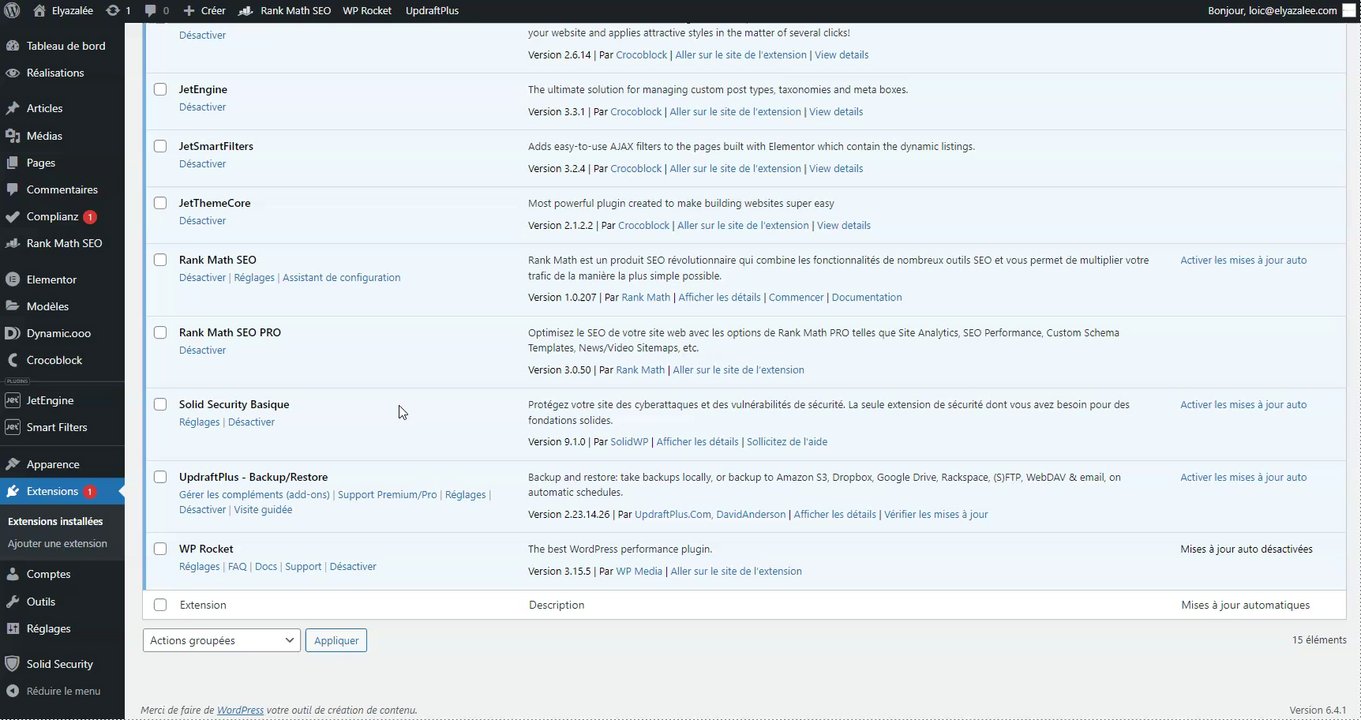Viewport: 1361px width, 720px height.
Task: Open SolidWP author link
Action: coord(630,442)
